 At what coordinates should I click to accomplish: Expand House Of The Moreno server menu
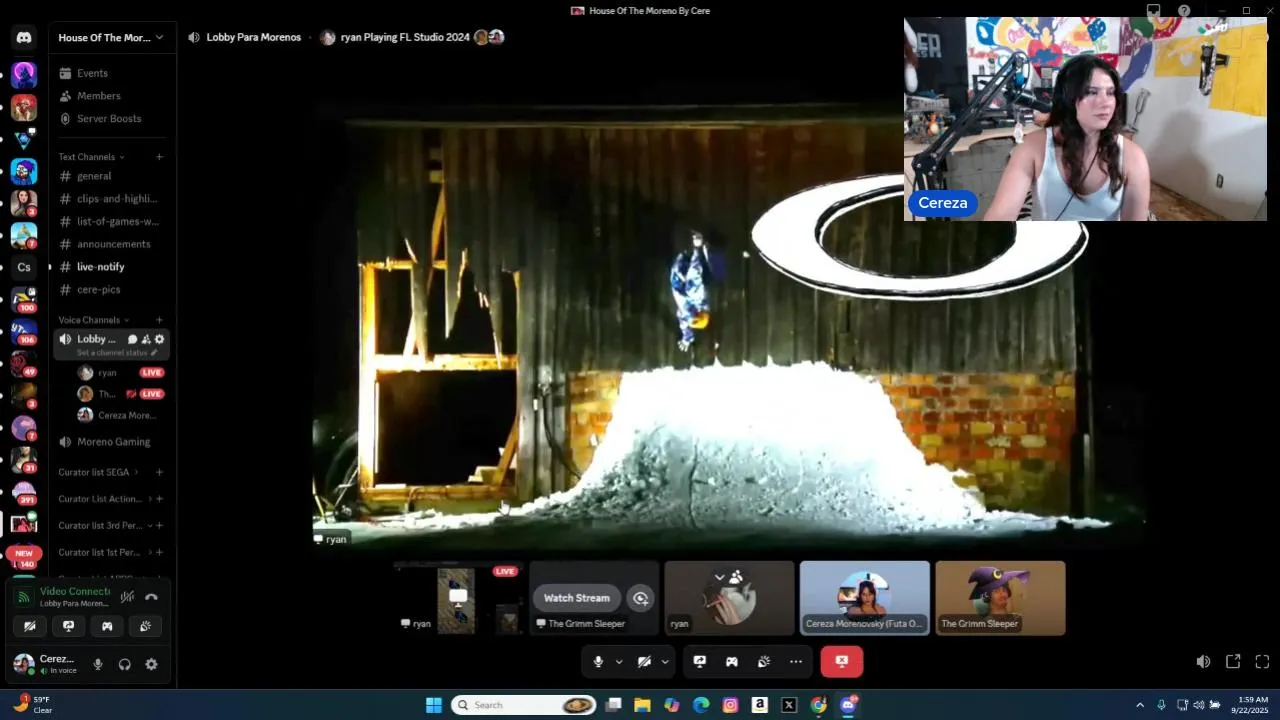[110, 38]
